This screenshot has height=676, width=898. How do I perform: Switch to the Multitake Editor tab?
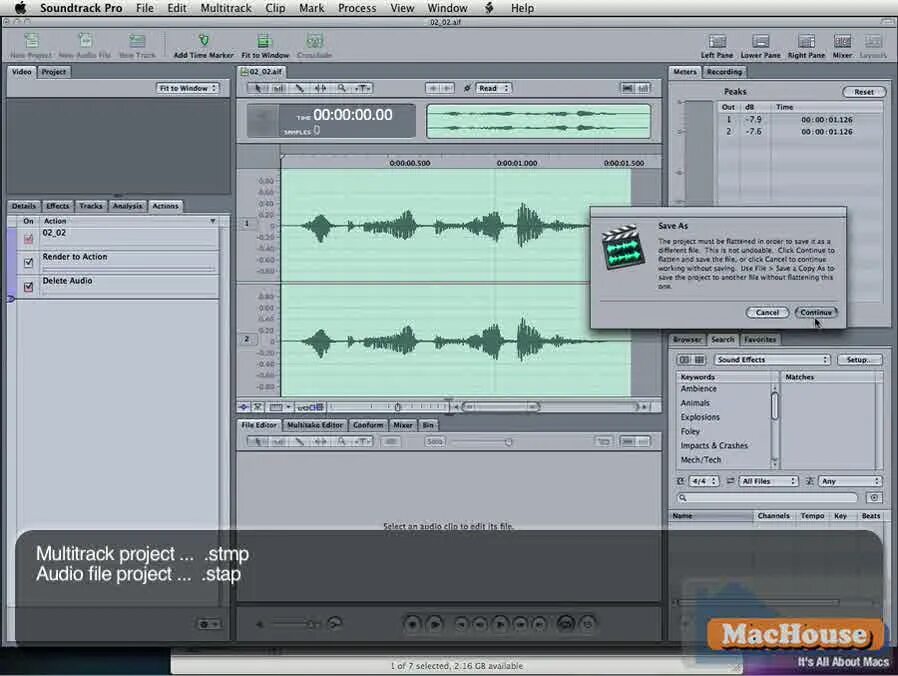(x=314, y=425)
